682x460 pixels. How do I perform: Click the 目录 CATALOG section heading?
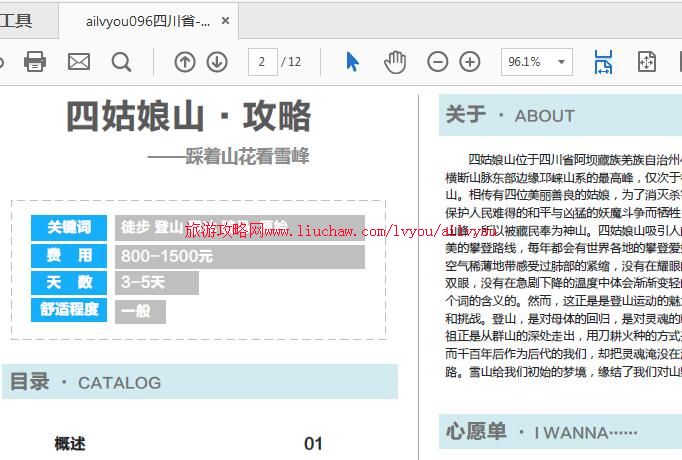pos(85,382)
